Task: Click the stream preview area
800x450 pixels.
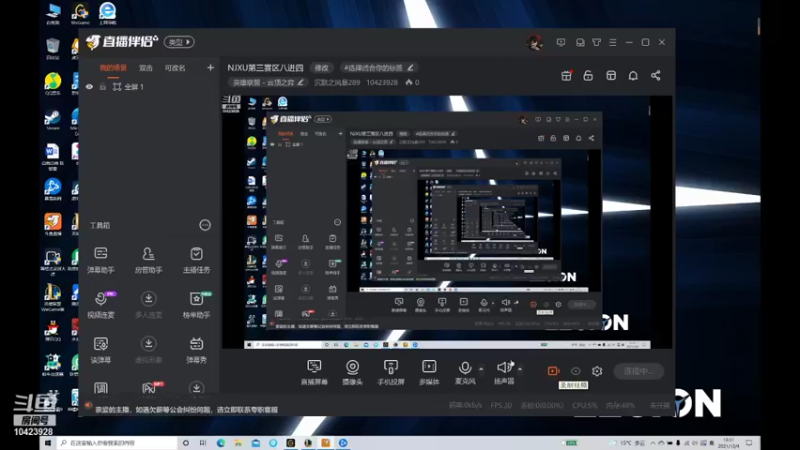Action: click(447, 222)
